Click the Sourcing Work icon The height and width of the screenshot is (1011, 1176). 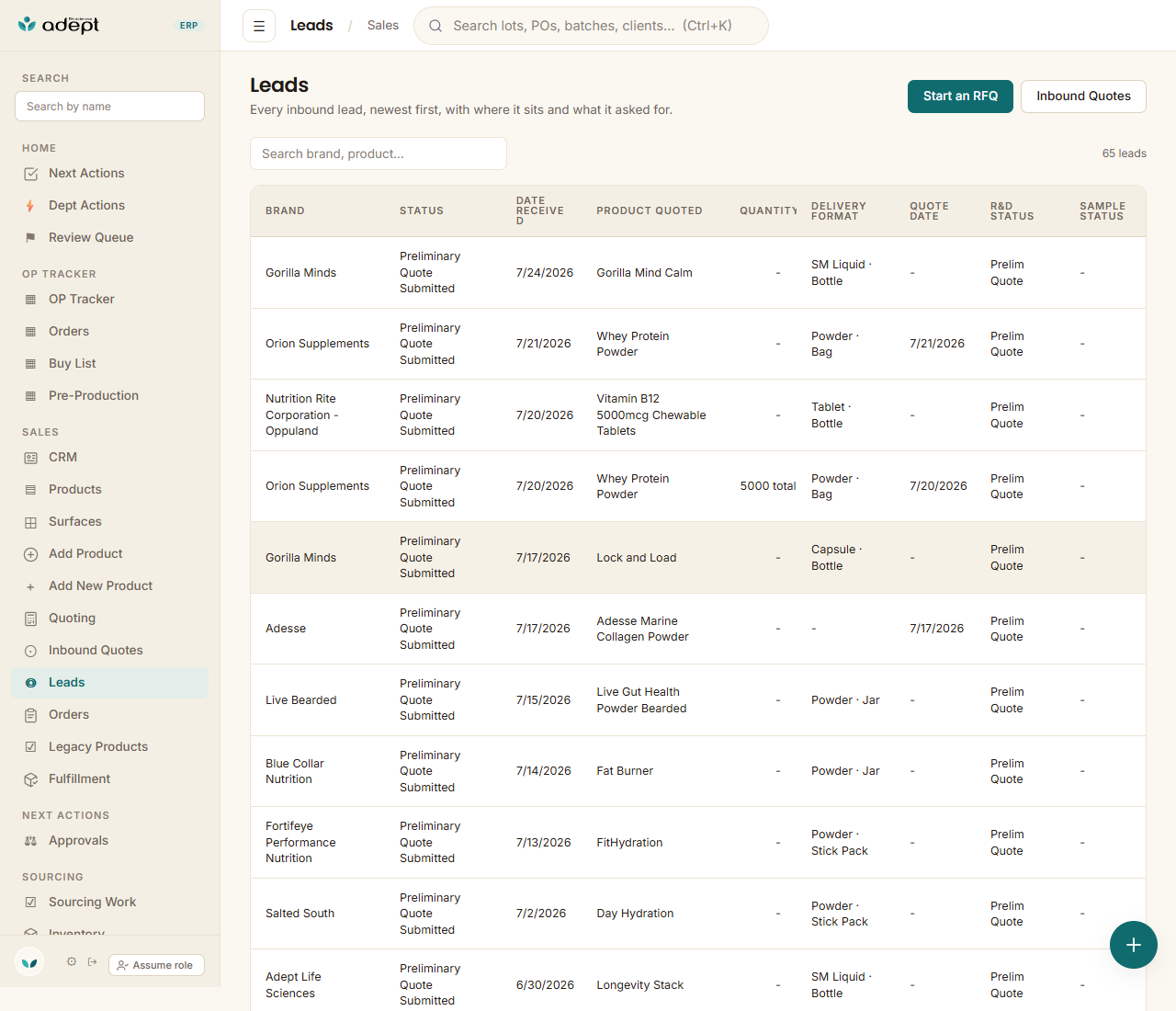tap(30, 903)
